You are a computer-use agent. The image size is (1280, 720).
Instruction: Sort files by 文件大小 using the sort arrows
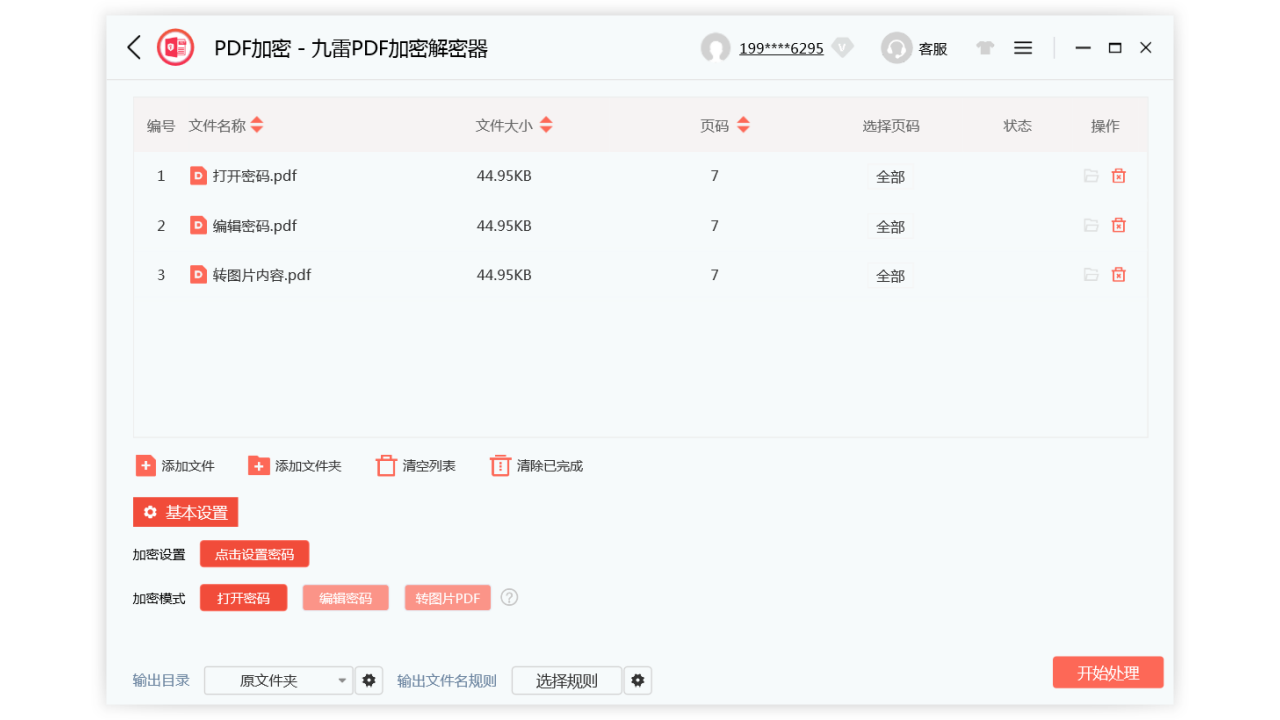[x=546, y=125]
